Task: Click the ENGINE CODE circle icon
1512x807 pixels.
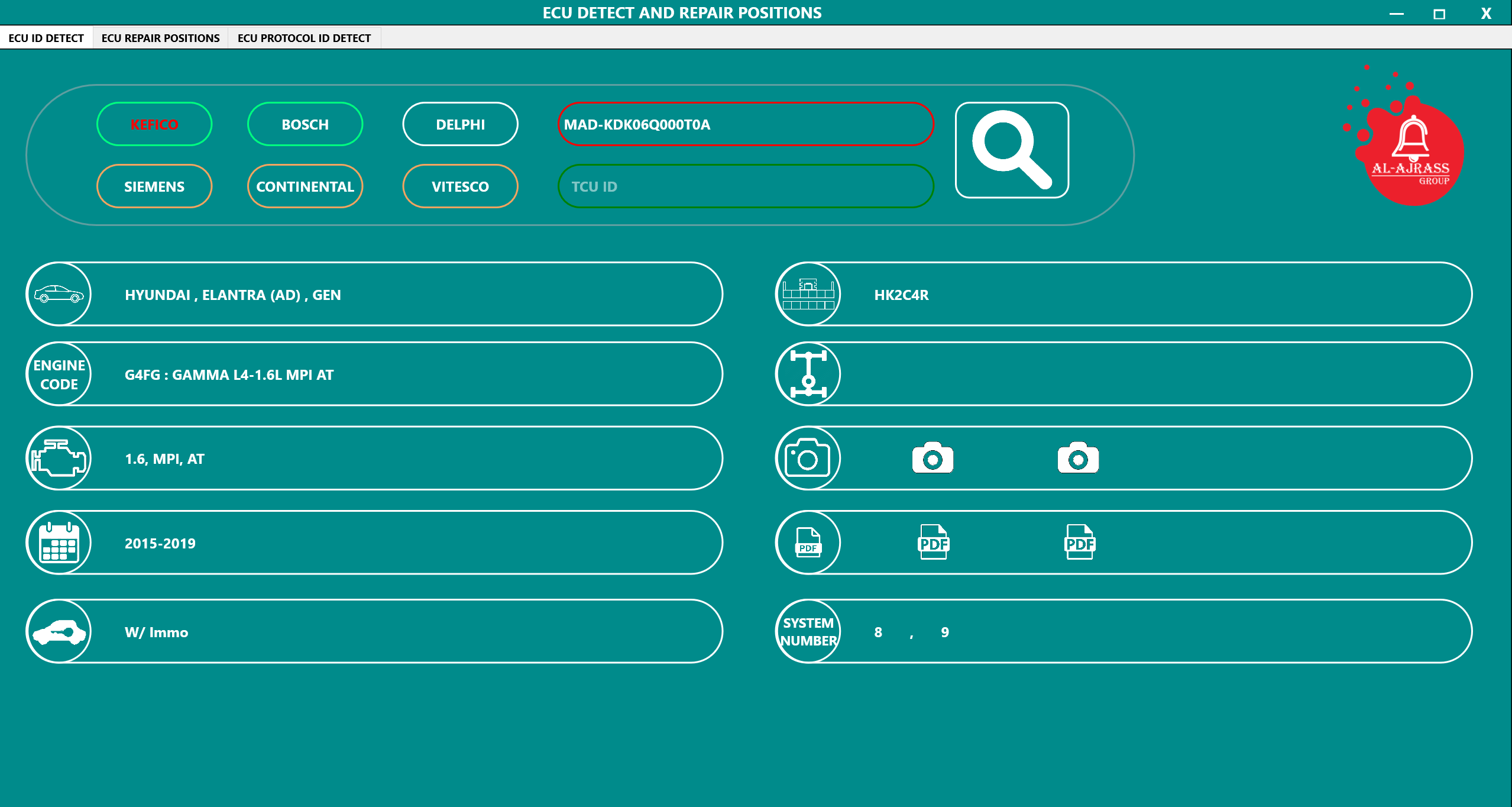Action: pos(59,374)
